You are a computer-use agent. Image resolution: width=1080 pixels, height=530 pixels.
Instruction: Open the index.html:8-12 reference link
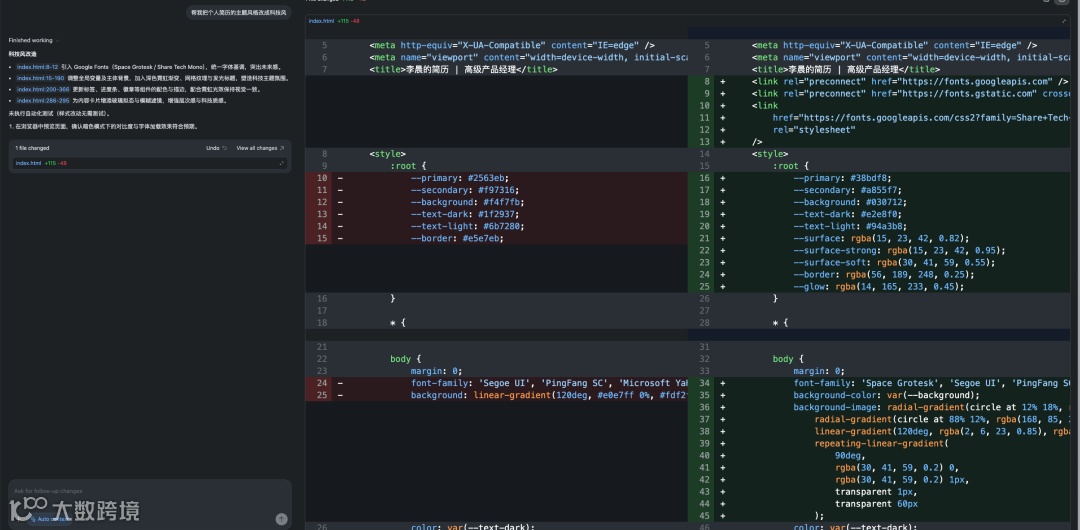pos(37,68)
